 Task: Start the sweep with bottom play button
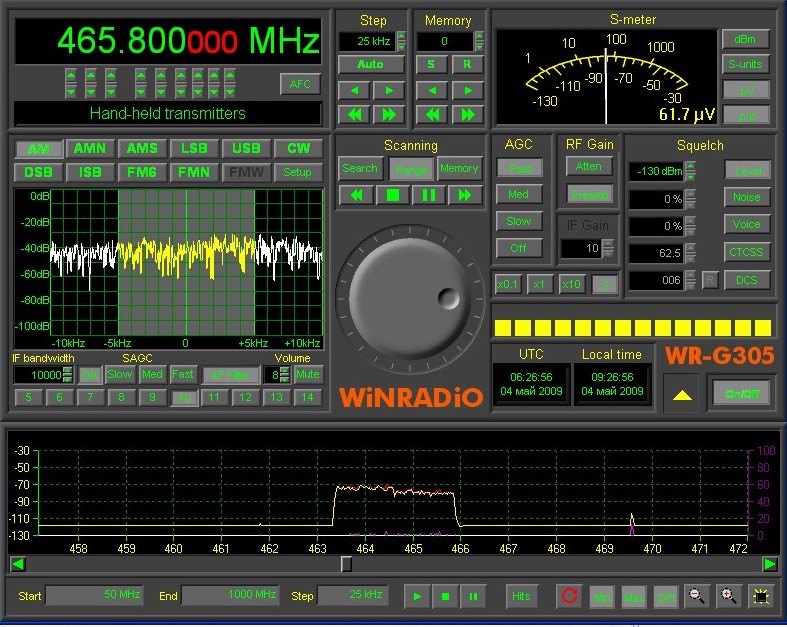click(417, 596)
